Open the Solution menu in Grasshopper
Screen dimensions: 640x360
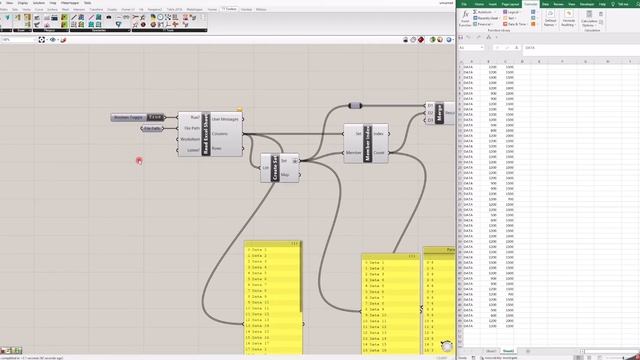tap(39, 3)
